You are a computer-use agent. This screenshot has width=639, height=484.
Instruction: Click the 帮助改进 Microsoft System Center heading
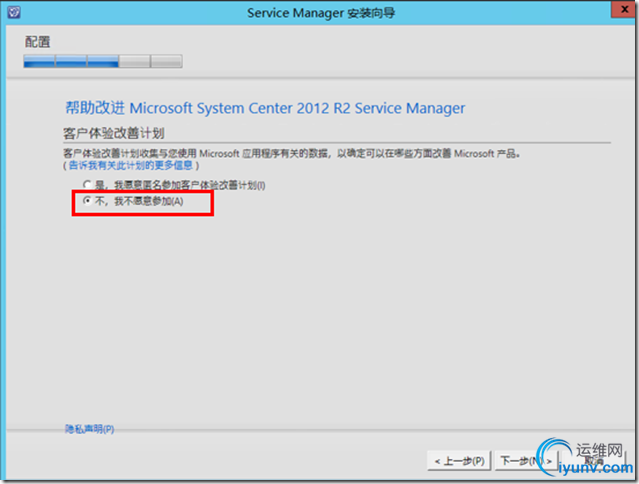pyautogui.click(x=264, y=108)
